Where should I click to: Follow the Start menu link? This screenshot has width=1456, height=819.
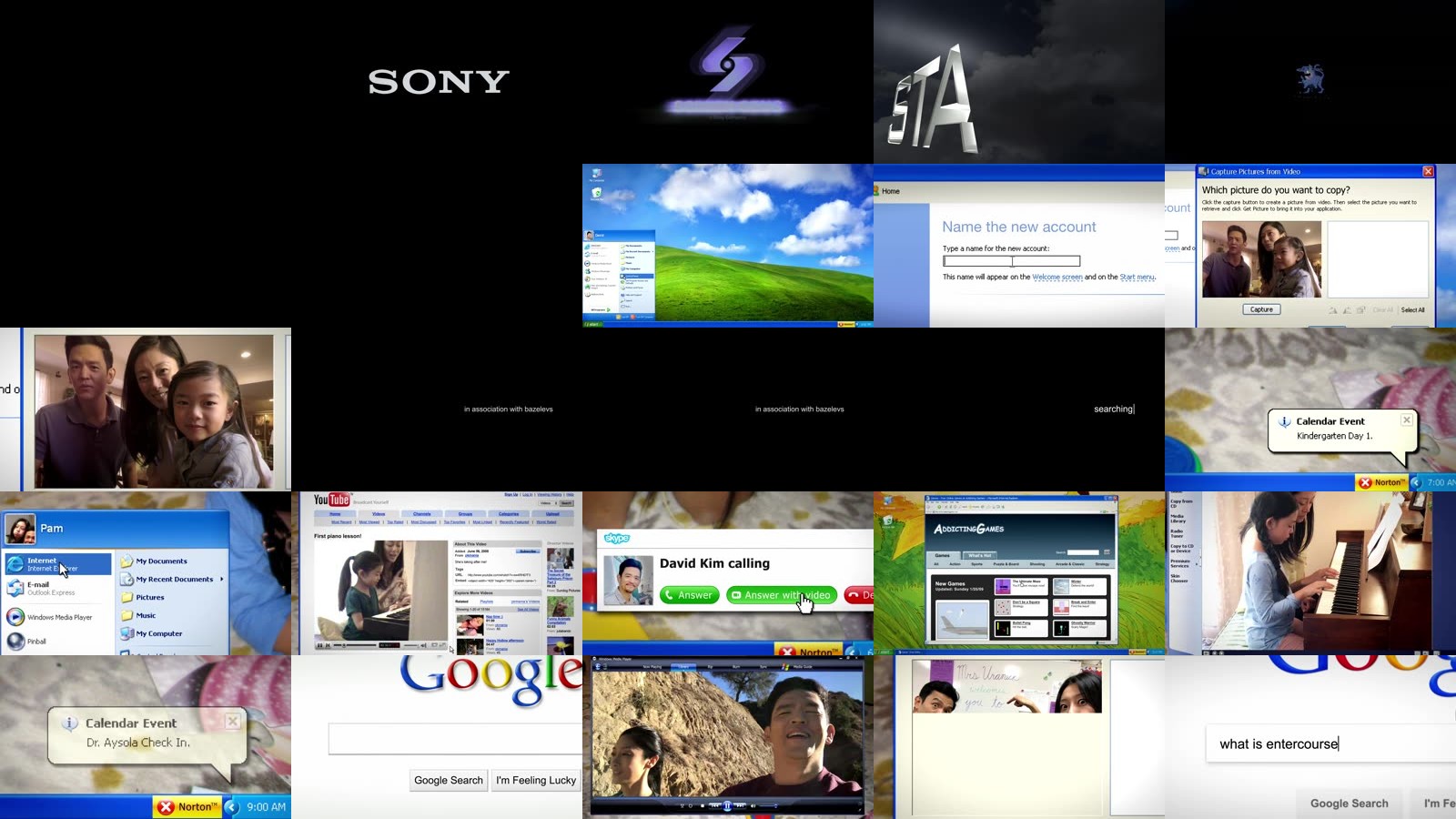pos(1137,278)
